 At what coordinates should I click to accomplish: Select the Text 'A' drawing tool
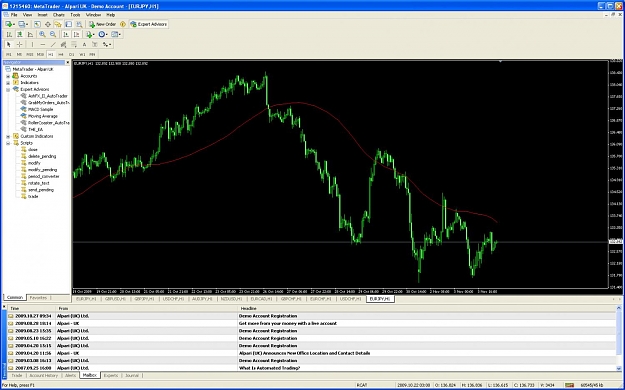tap(84, 44)
